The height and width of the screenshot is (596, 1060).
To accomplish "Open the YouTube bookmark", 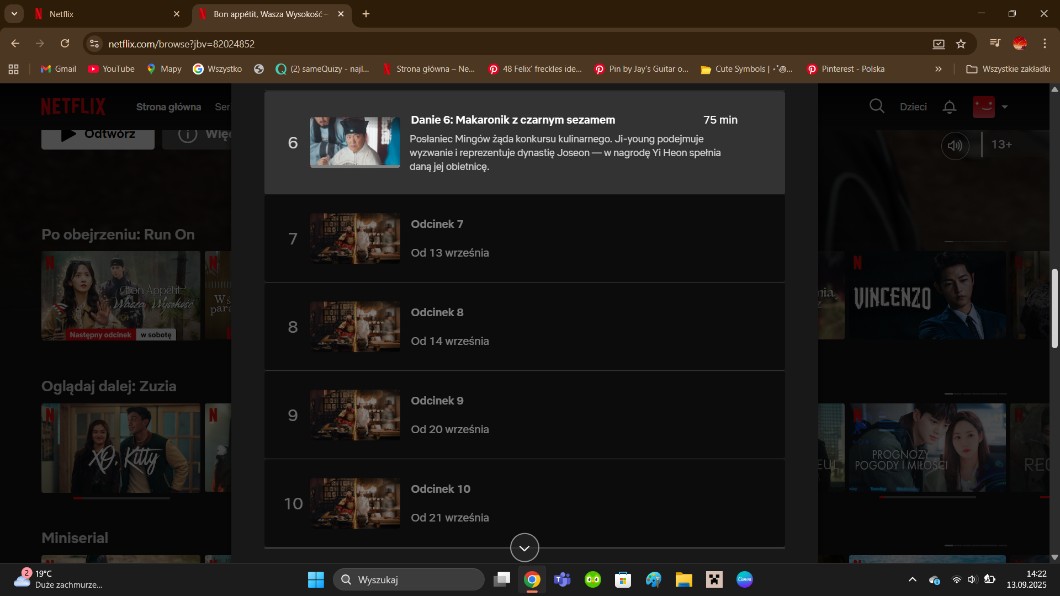I will click(x=111, y=69).
